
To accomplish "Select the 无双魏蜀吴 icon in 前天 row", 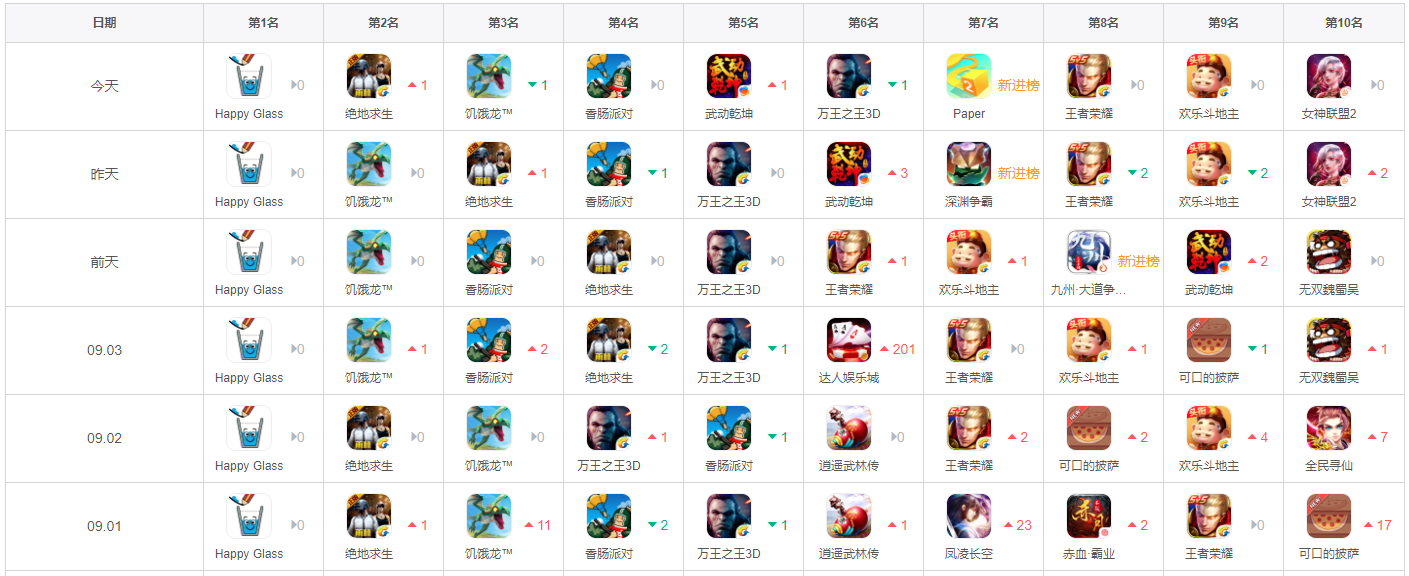I will 1329,252.
